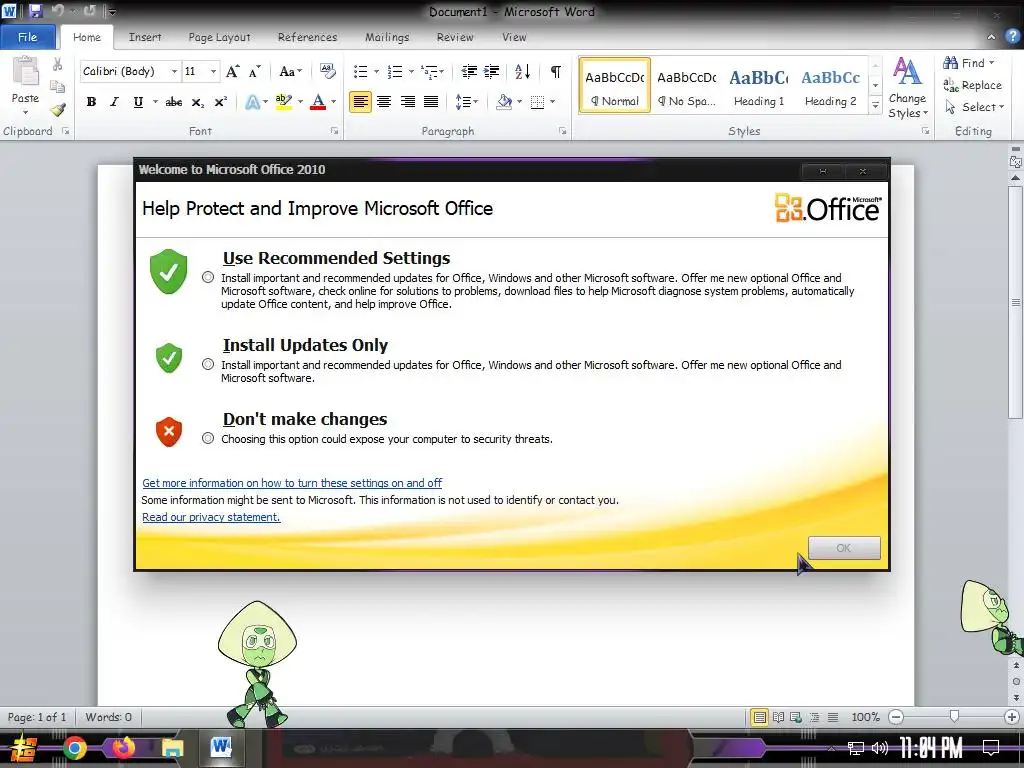The height and width of the screenshot is (768, 1024).
Task: Click the Clear Formatting icon
Action: (327, 71)
